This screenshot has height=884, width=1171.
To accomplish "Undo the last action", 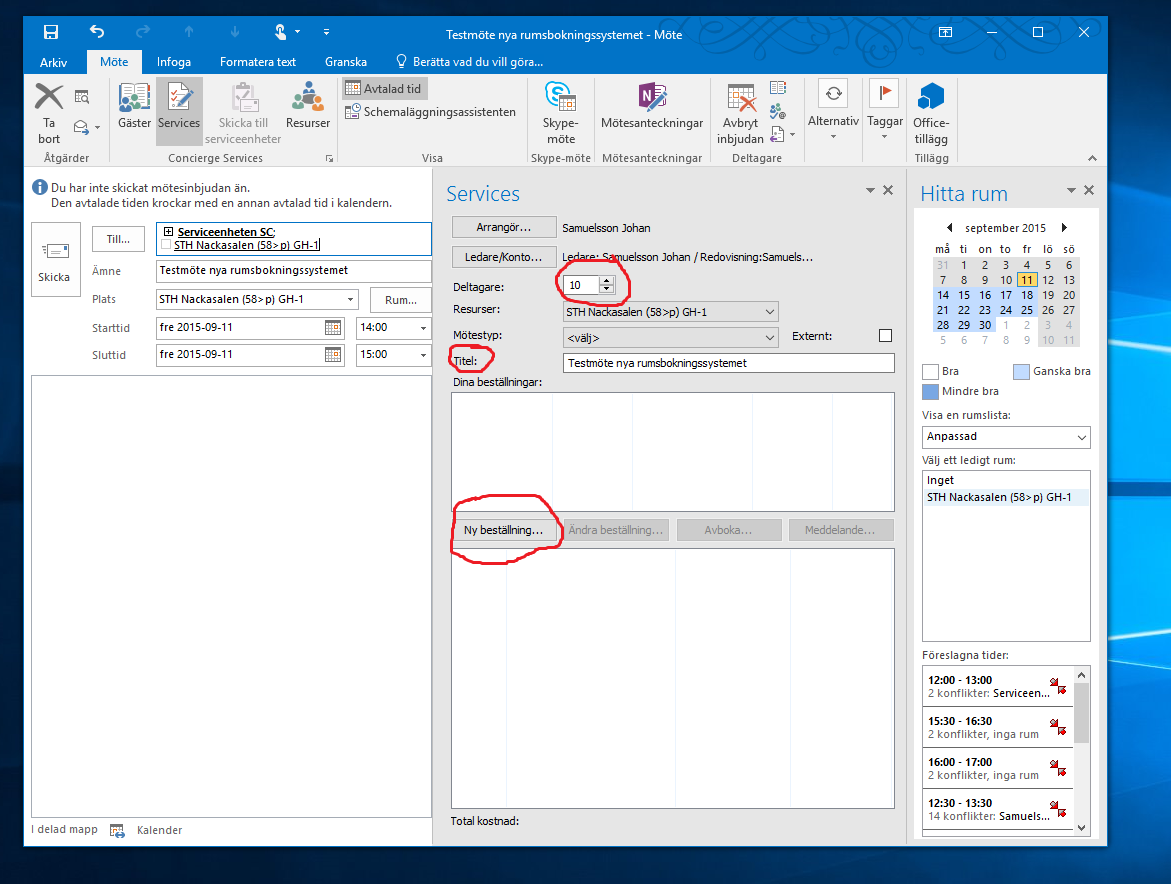I will coord(96,31).
